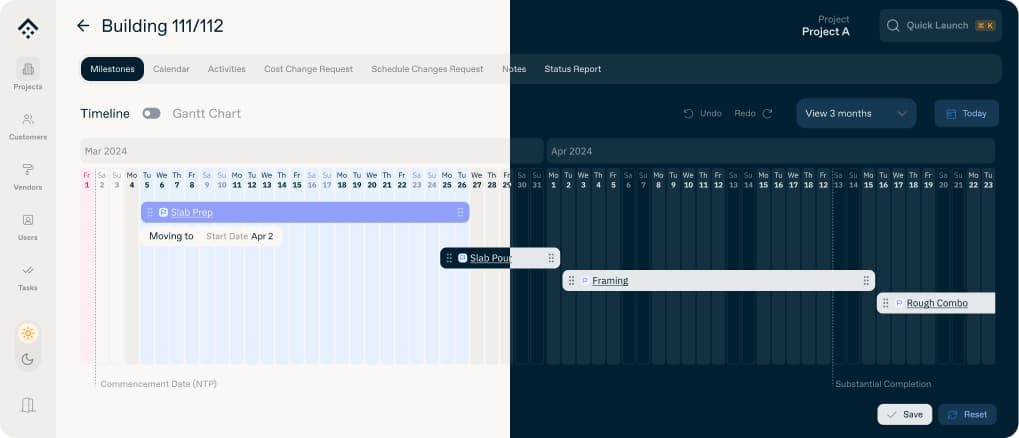Open Customers in the sidebar
Screen dimensions: 1019x438
click(28, 125)
